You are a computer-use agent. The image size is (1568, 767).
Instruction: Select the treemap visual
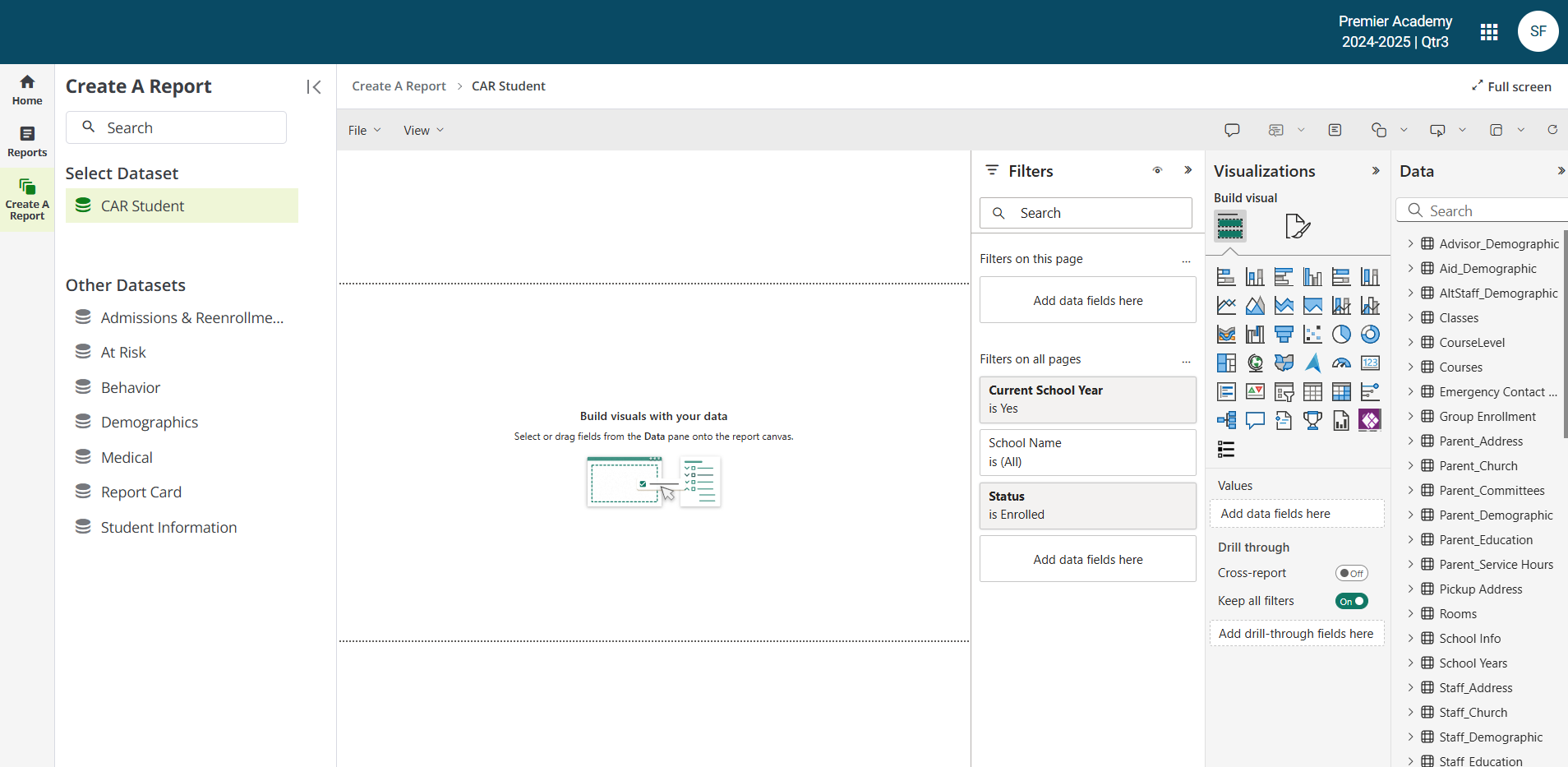(1226, 363)
